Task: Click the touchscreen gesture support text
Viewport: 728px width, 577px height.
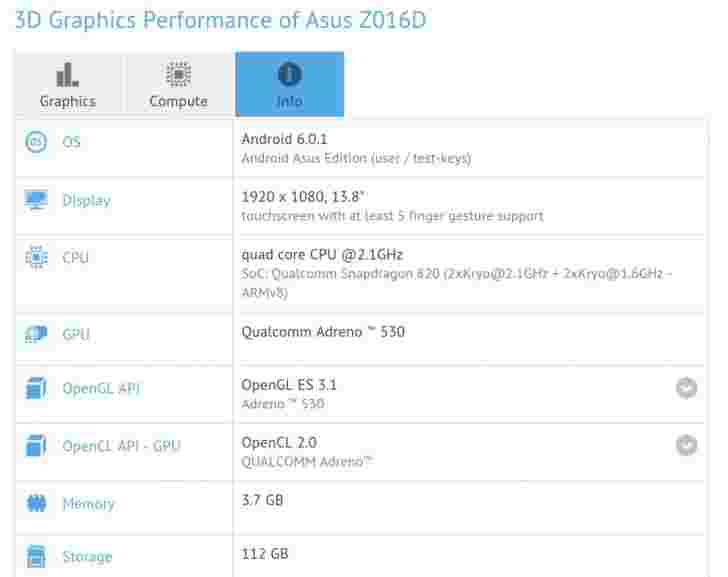Action: click(392, 216)
